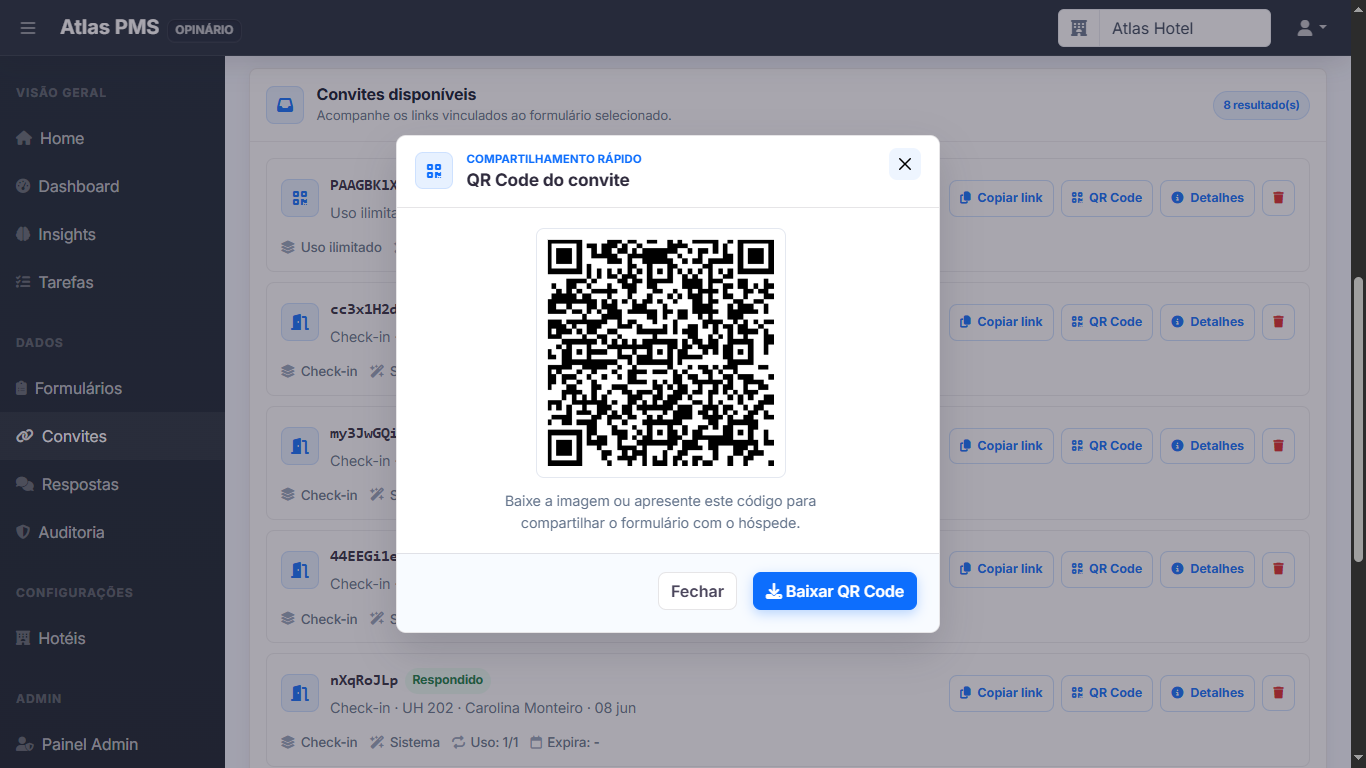
Task: Open Detalhes for nXqRoJLp invite
Action: (1208, 693)
